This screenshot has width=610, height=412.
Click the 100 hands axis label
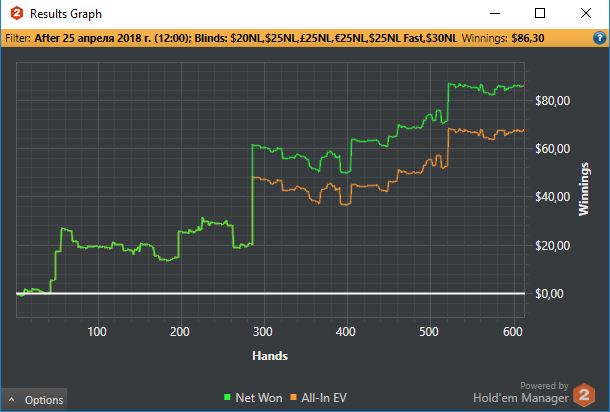(96, 332)
